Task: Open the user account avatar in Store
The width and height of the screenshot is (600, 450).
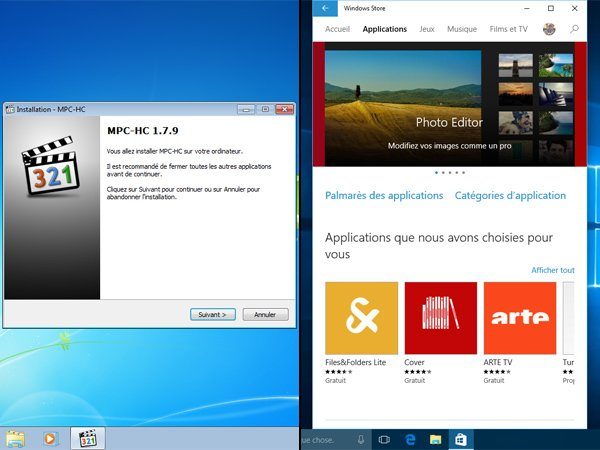Action: (x=549, y=29)
